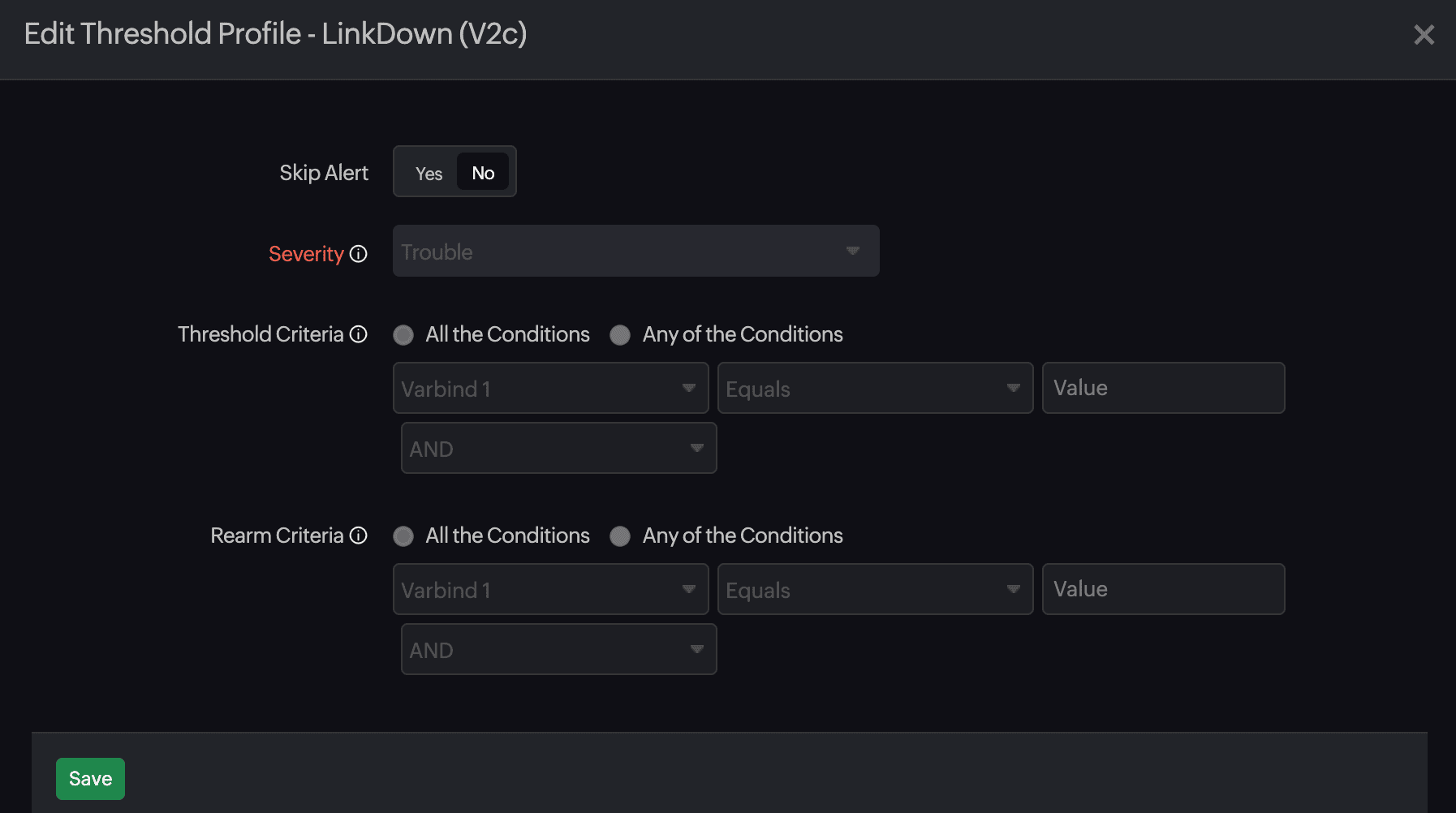This screenshot has height=813, width=1456.
Task: Open Rearm Criteria Varbind 1 dropdown
Action: [x=550, y=590]
